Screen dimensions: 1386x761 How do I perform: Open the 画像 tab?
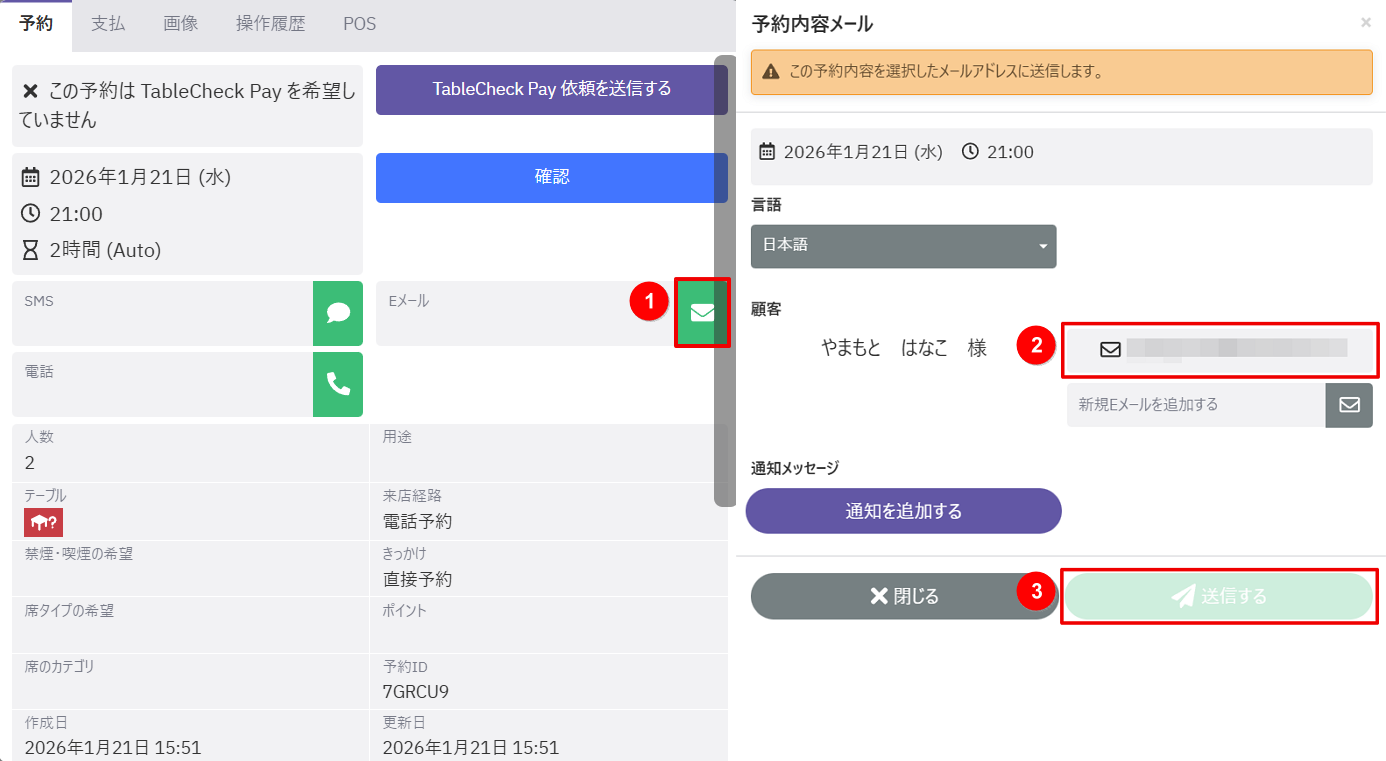pos(180,24)
